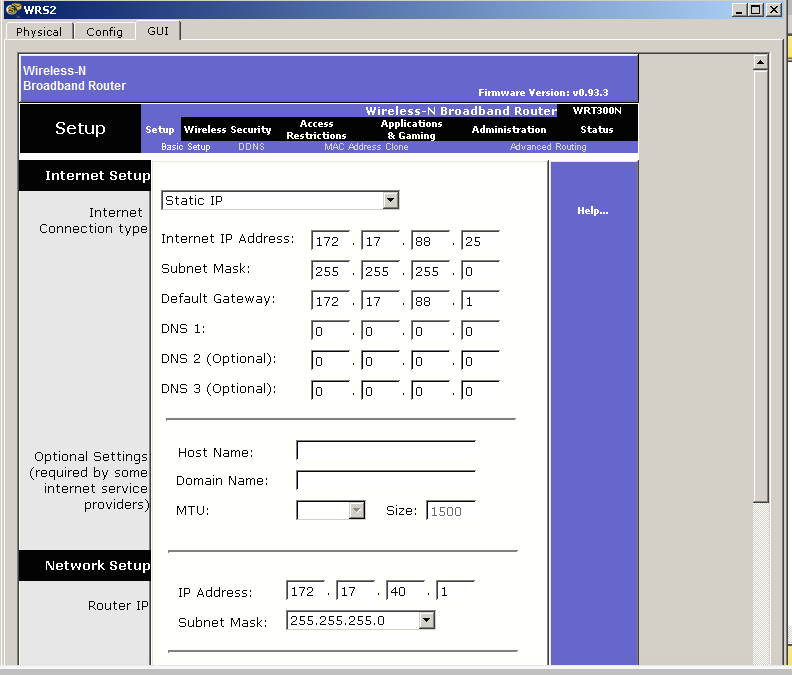This screenshot has height=675, width=792.
Task: Go to Access Restrictions section
Action: pyautogui.click(x=316, y=130)
